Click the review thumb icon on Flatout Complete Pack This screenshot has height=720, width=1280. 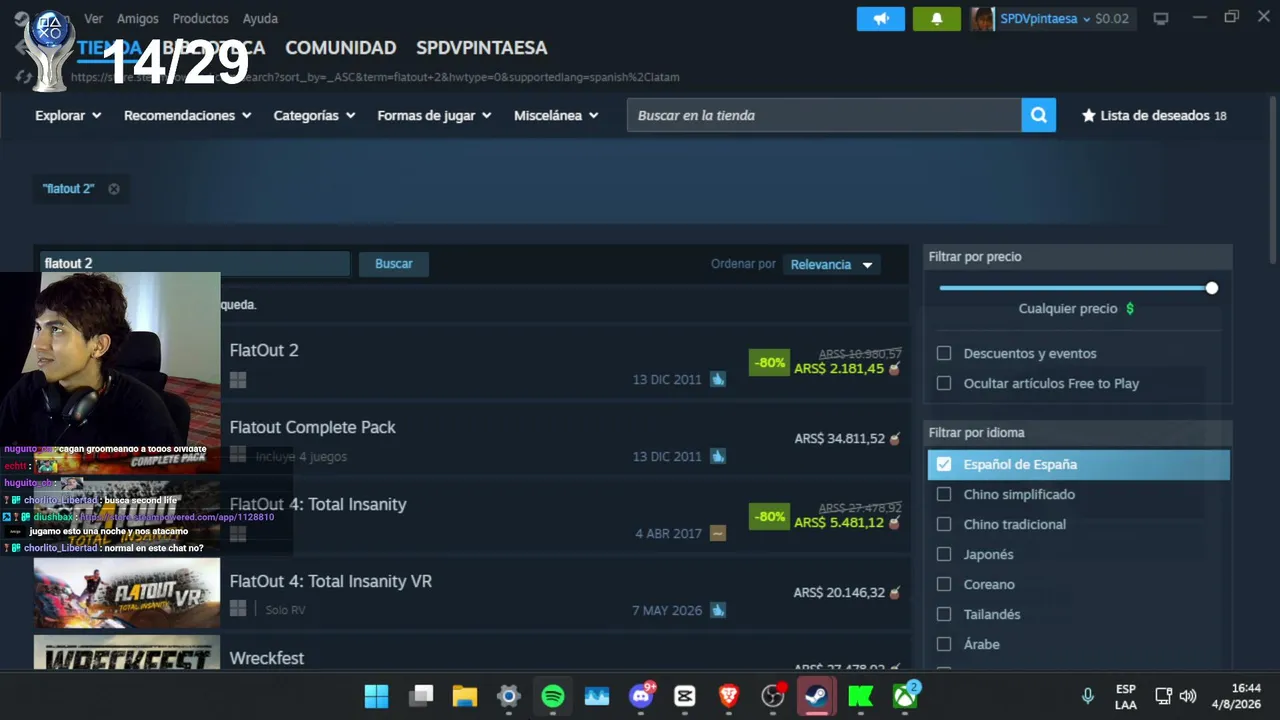pyautogui.click(x=718, y=456)
